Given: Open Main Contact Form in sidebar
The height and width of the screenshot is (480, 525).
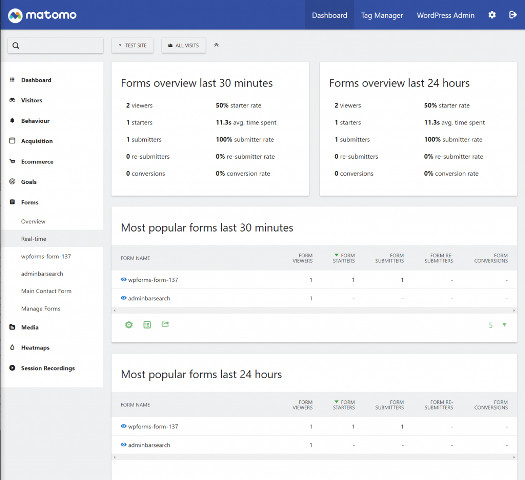Looking at the screenshot, I should tap(46, 291).
